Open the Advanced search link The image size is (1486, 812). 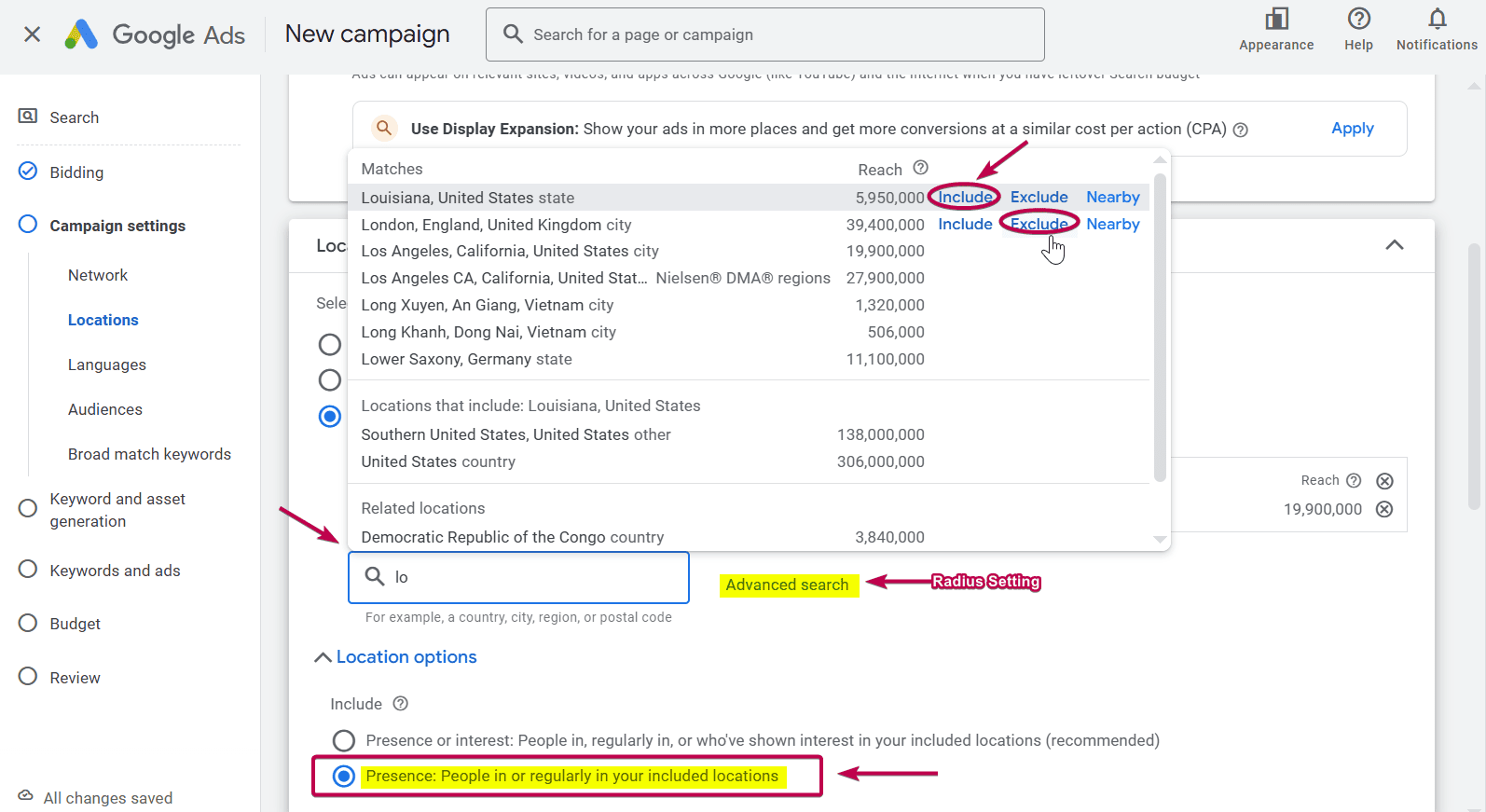787,585
